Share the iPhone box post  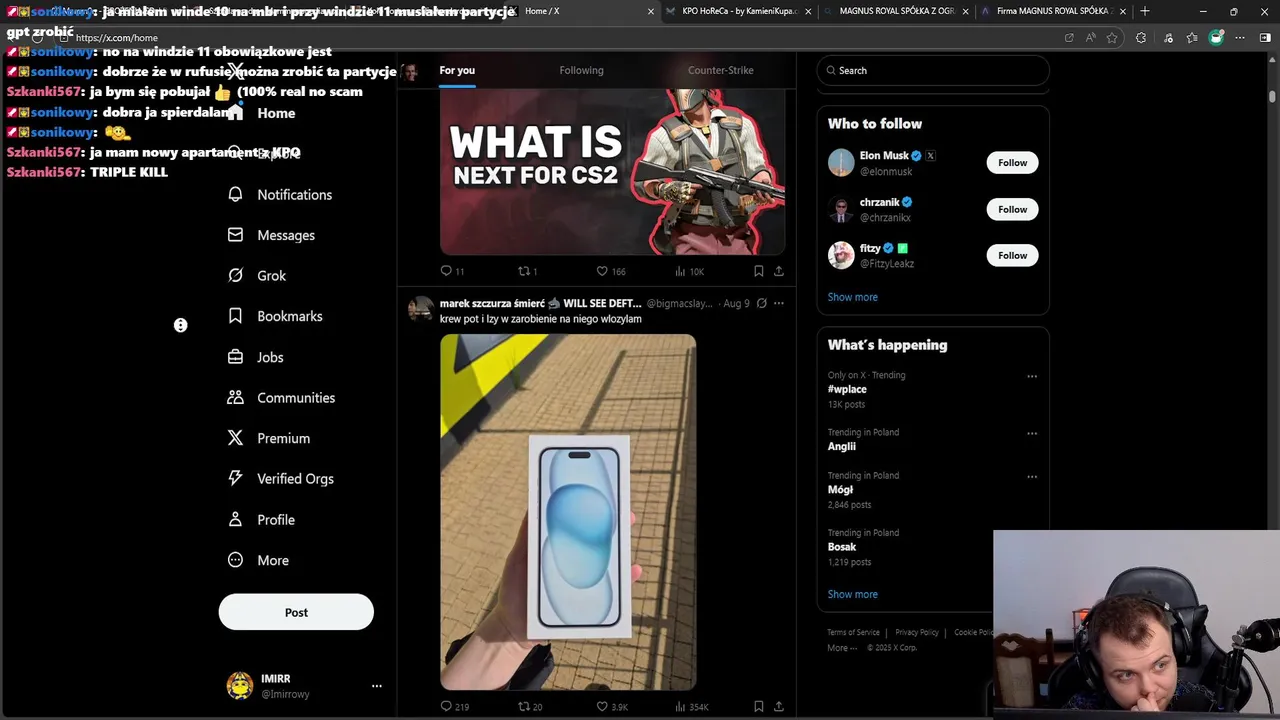point(779,707)
